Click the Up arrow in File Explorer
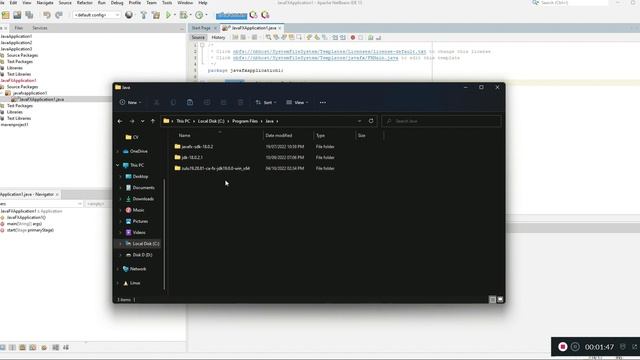This screenshot has width=640, height=360. point(153,121)
